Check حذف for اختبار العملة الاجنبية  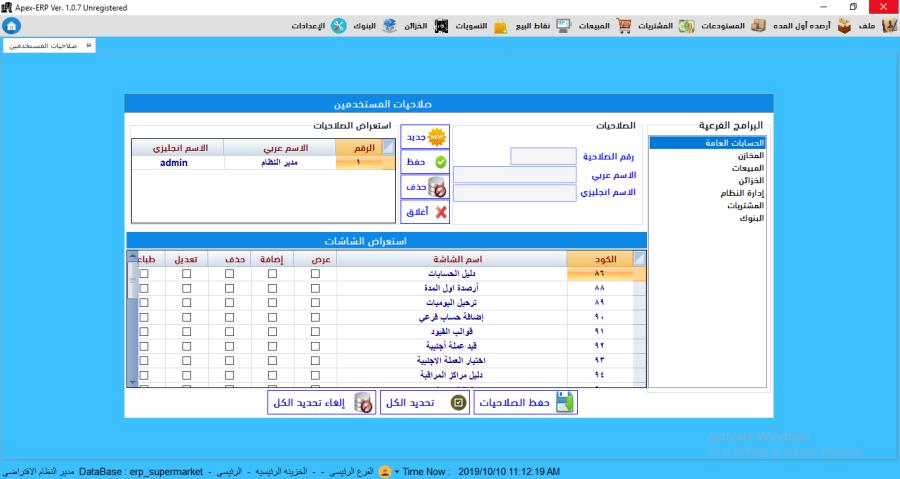[x=229, y=360]
